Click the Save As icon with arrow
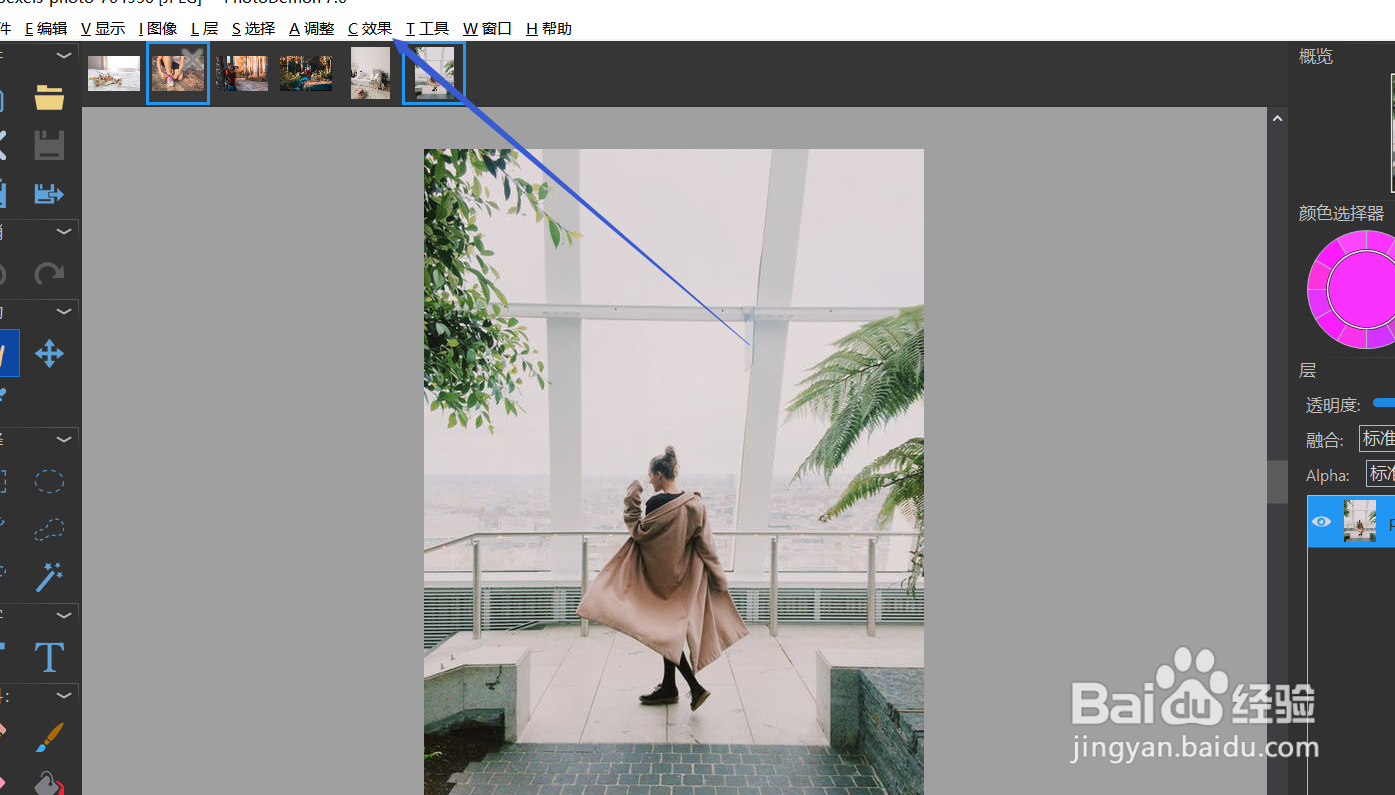The width and height of the screenshot is (1395, 795). [49, 194]
